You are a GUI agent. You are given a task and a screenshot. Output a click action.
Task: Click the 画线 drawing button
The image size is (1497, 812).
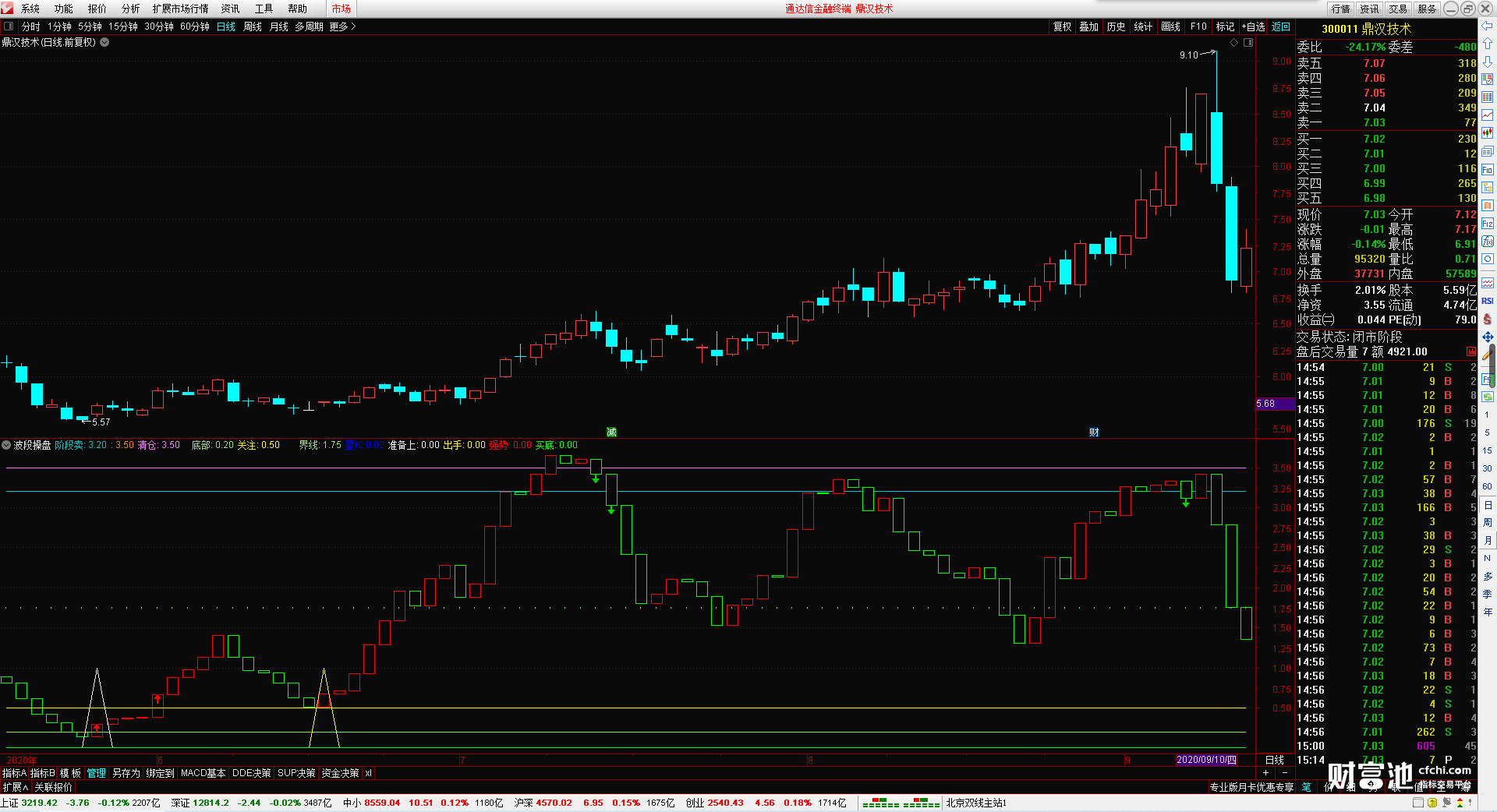point(1170,26)
